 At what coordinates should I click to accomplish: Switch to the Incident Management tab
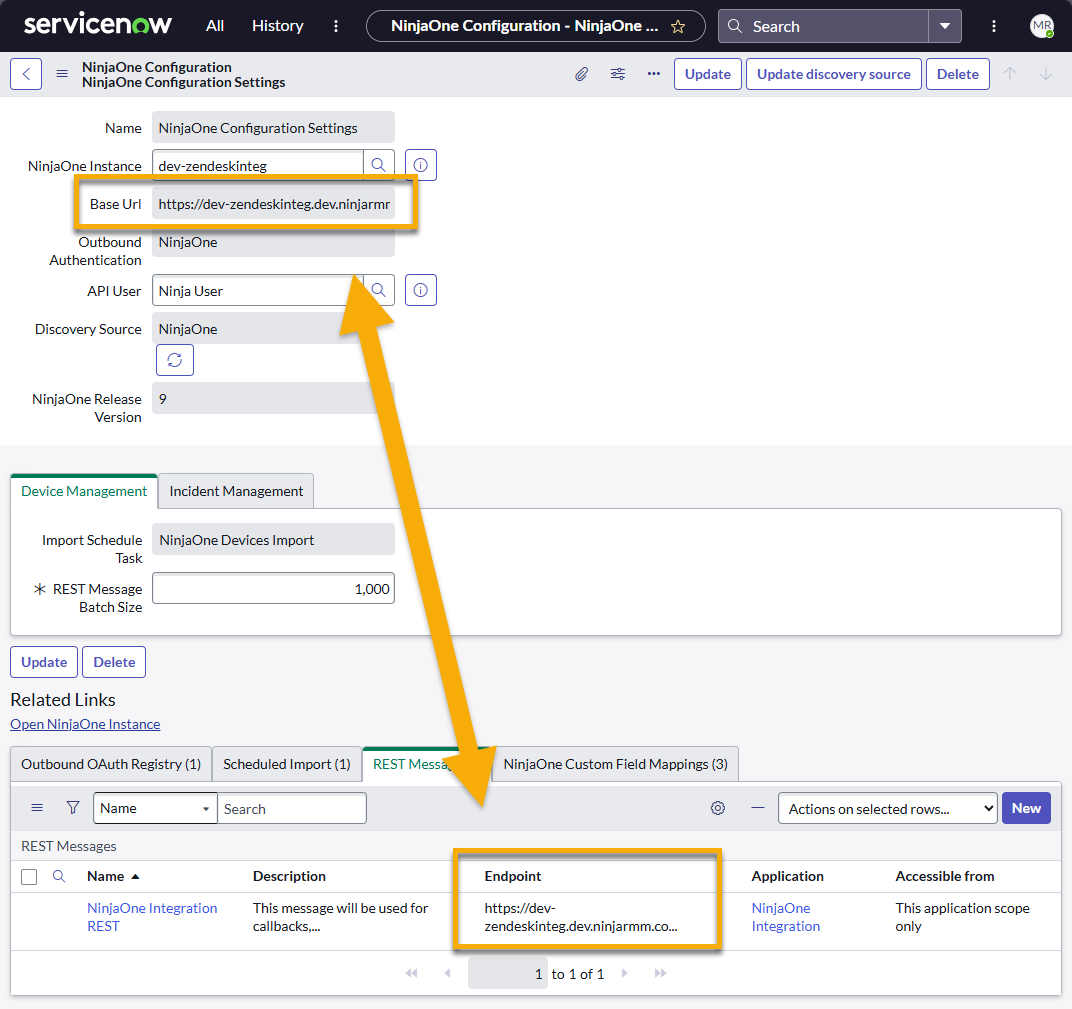tap(235, 491)
